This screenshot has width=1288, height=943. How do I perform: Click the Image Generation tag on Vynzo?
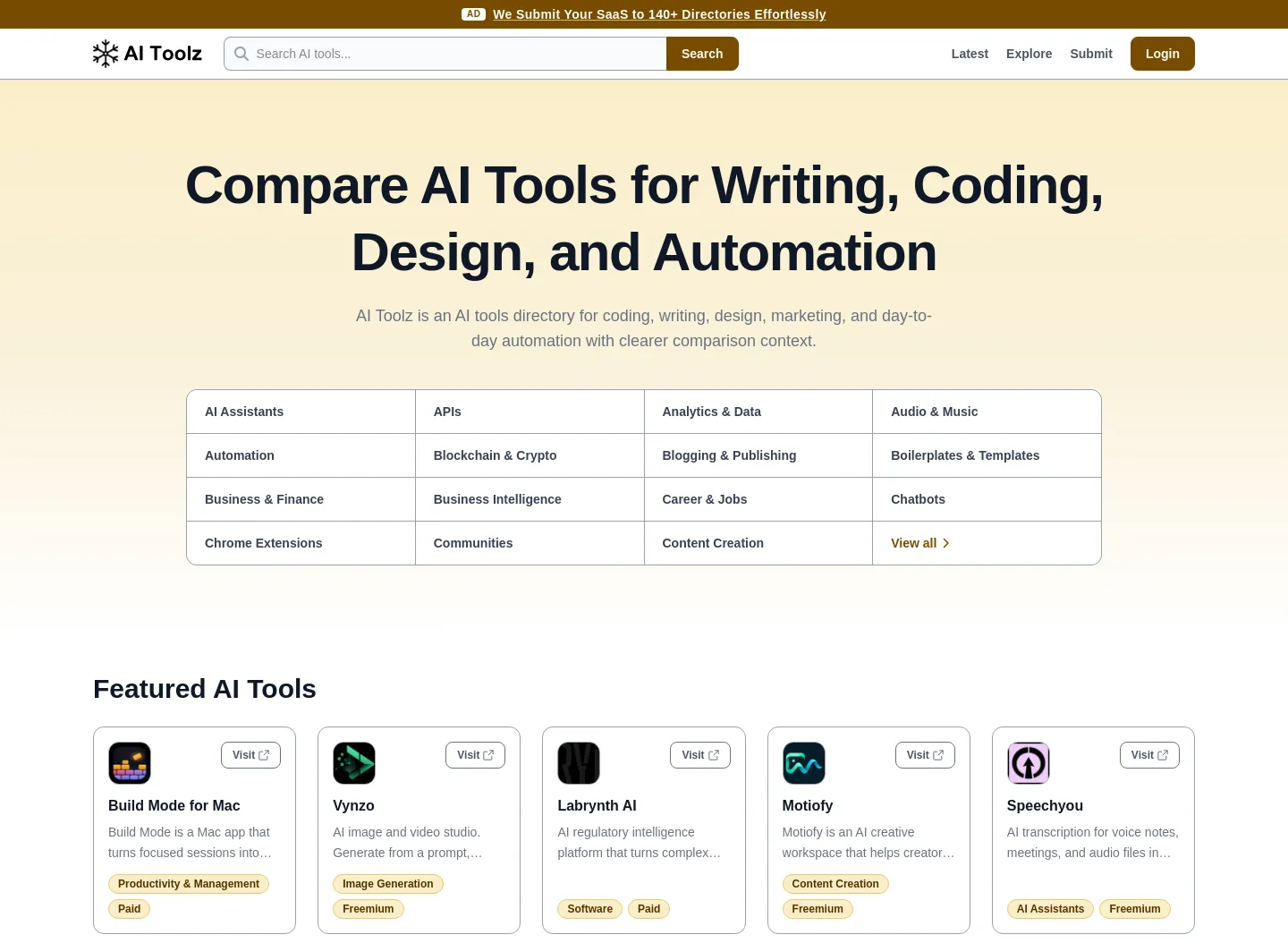pos(388,884)
